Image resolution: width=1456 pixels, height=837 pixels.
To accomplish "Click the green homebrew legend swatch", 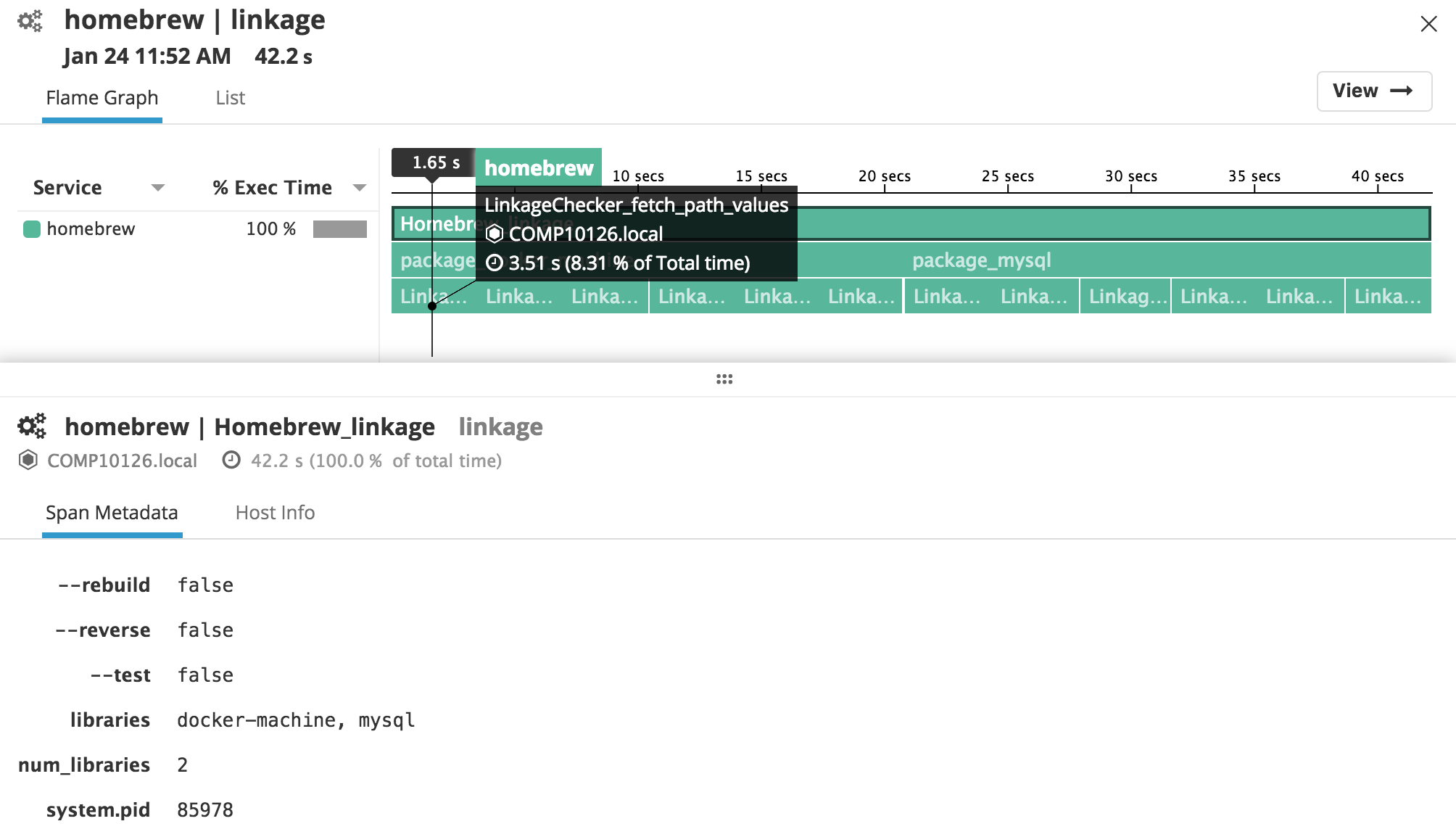I will [x=31, y=228].
